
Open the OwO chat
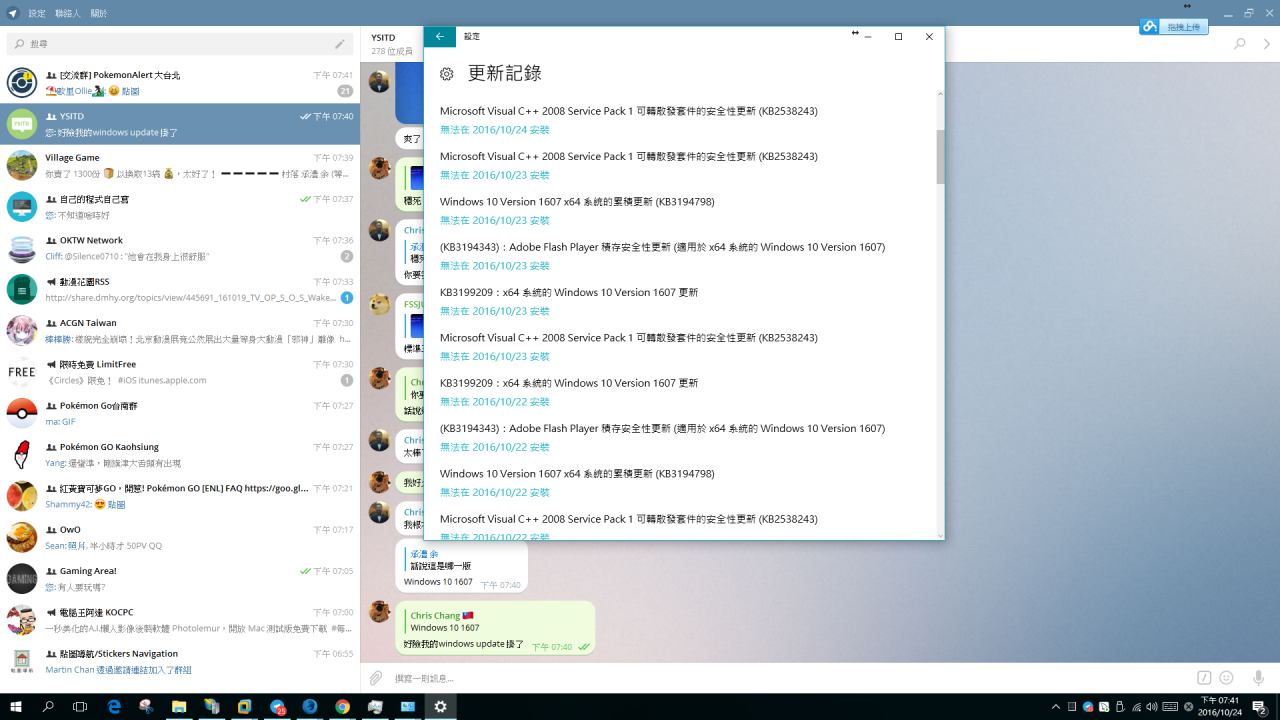(x=180, y=537)
